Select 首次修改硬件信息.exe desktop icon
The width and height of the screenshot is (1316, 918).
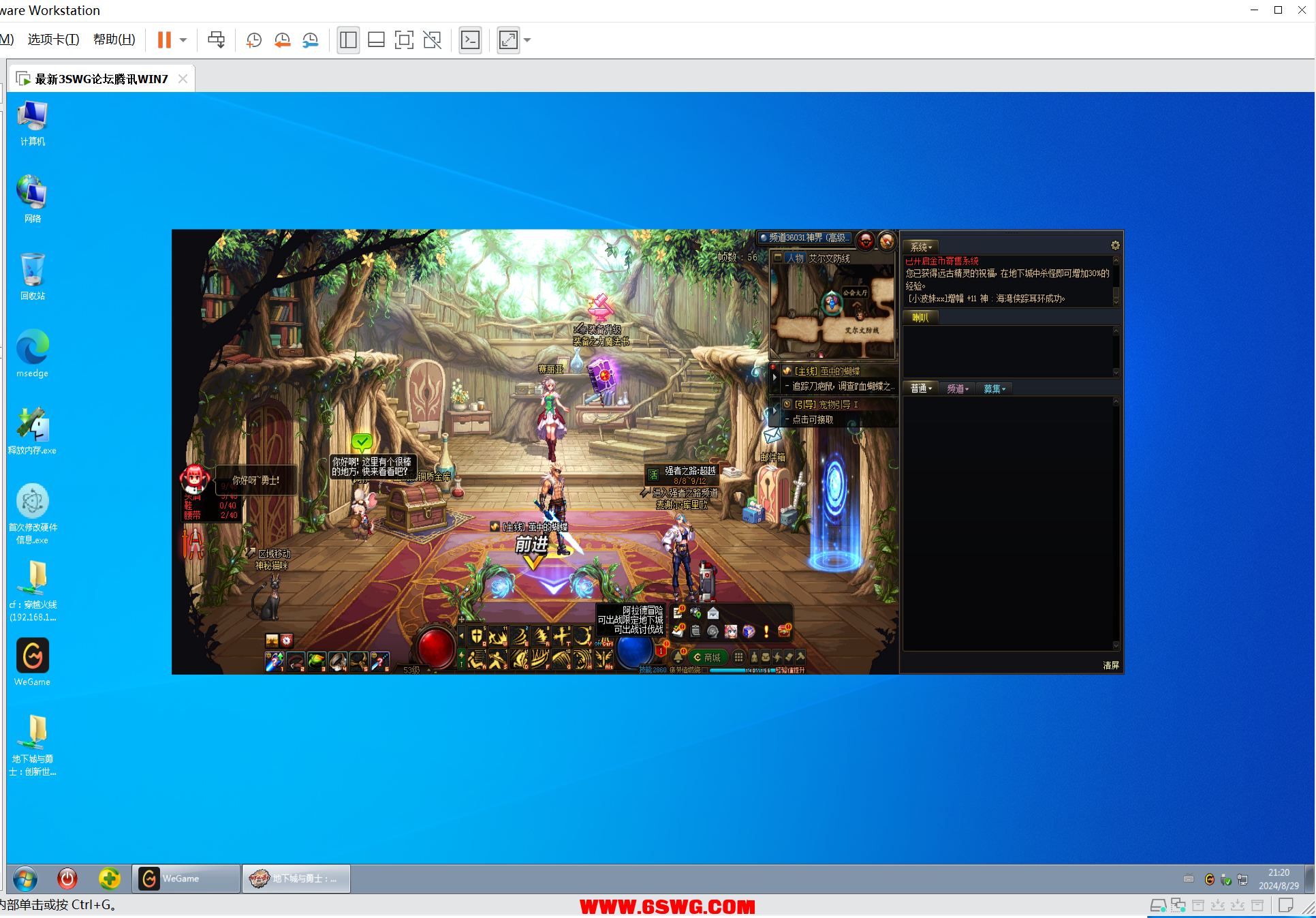(32, 515)
